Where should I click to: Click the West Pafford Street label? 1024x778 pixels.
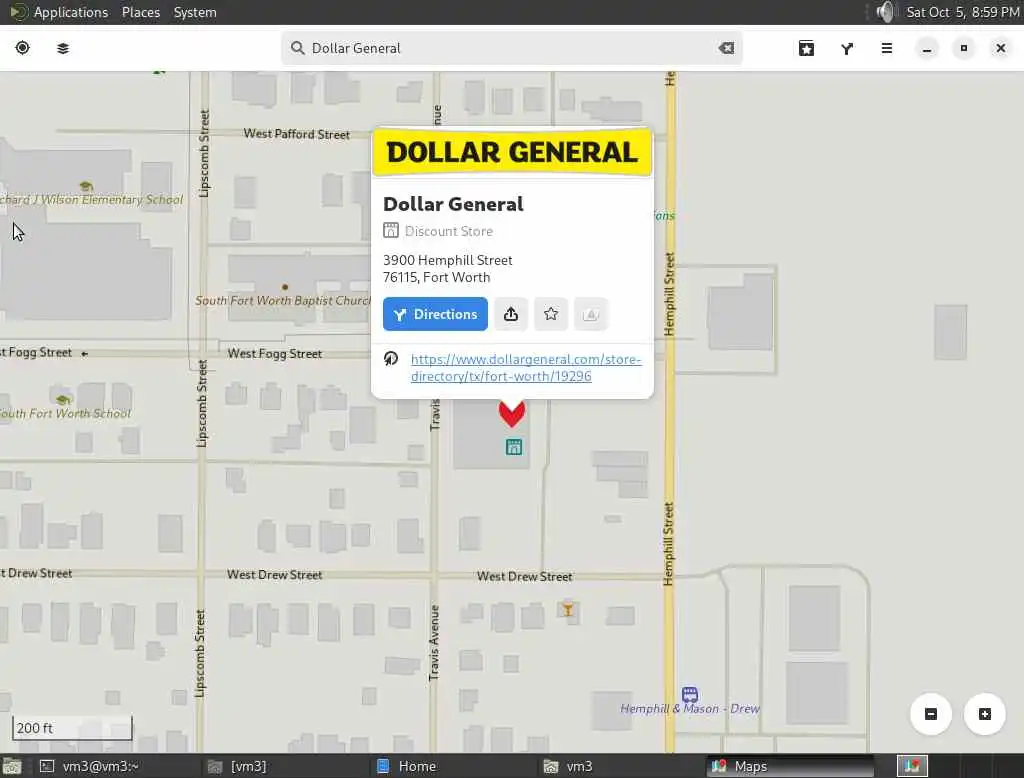(296, 134)
